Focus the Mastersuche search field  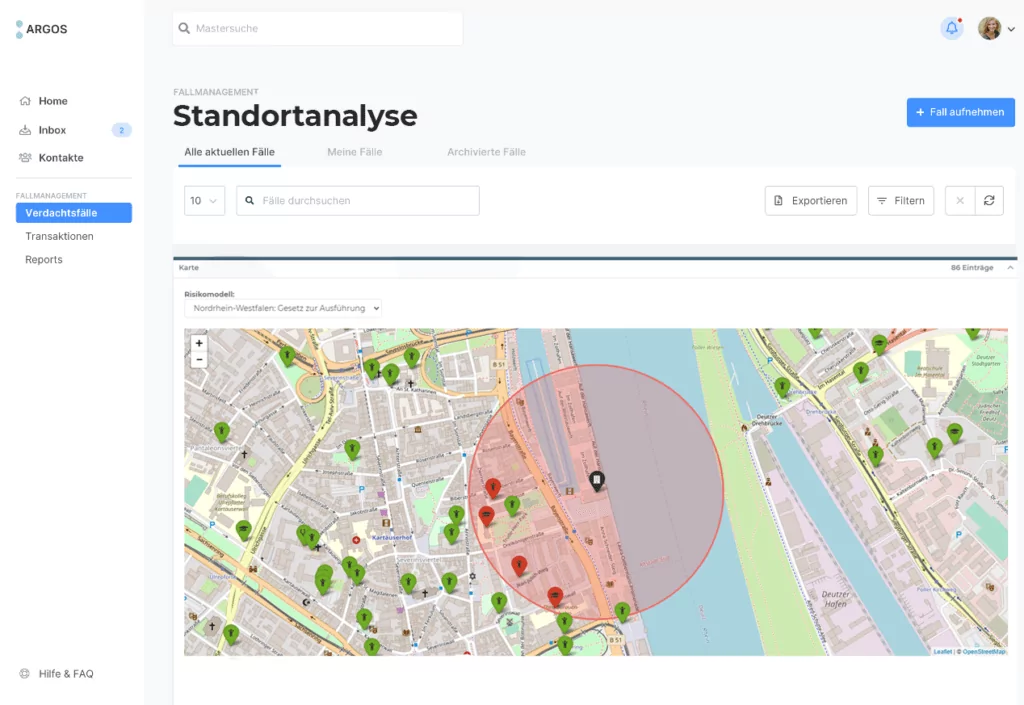(x=317, y=29)
